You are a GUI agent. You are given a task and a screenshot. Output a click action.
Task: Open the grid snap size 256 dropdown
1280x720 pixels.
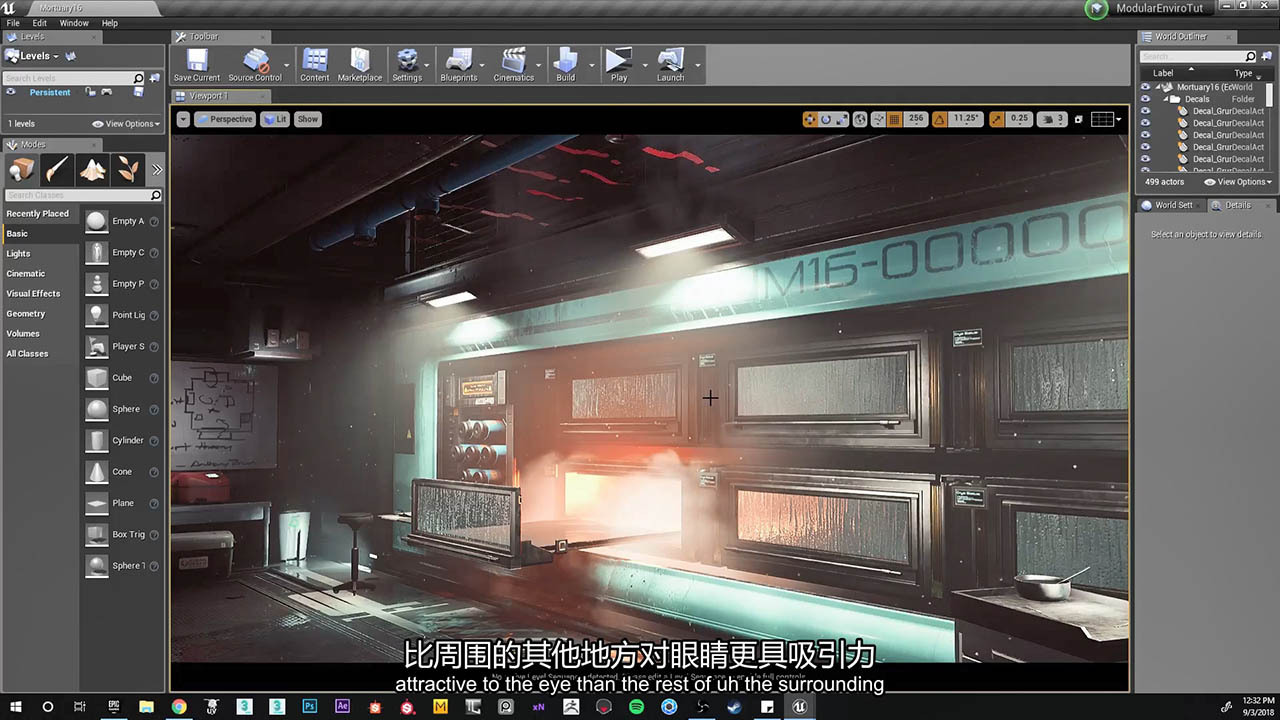916,119
